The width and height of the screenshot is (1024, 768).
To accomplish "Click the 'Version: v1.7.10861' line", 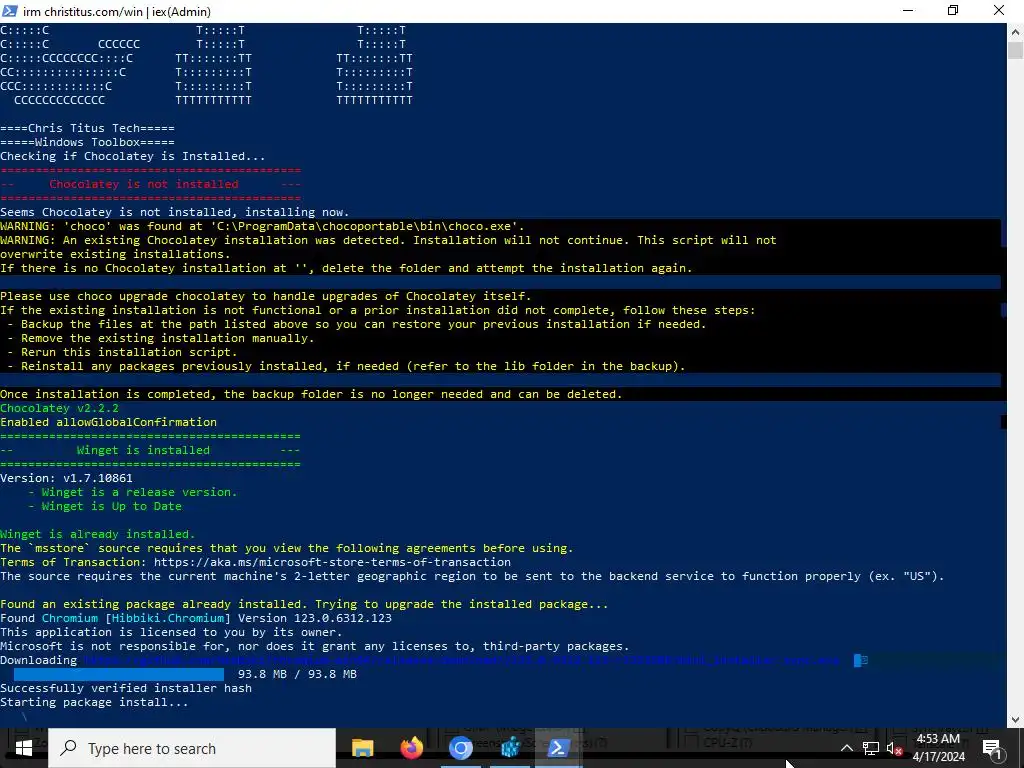I will point(66,478).
